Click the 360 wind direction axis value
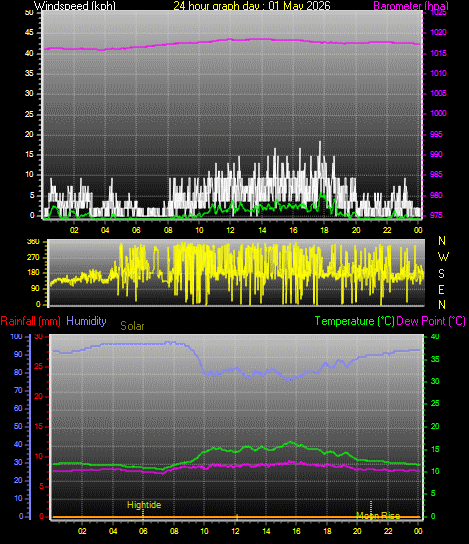469x544 pixels. coord(33,242)
